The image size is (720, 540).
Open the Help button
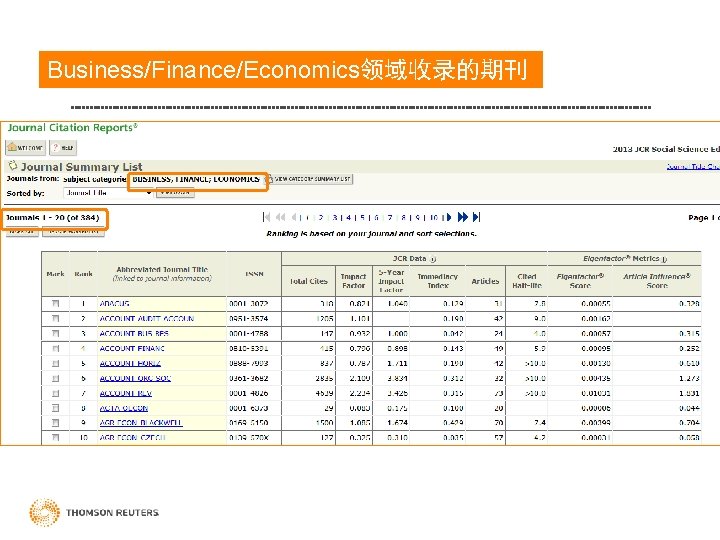(63, 148)
